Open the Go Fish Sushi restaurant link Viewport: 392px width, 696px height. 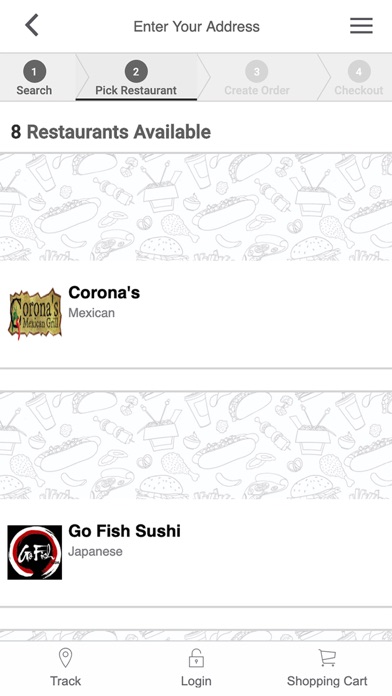(124, 531)
